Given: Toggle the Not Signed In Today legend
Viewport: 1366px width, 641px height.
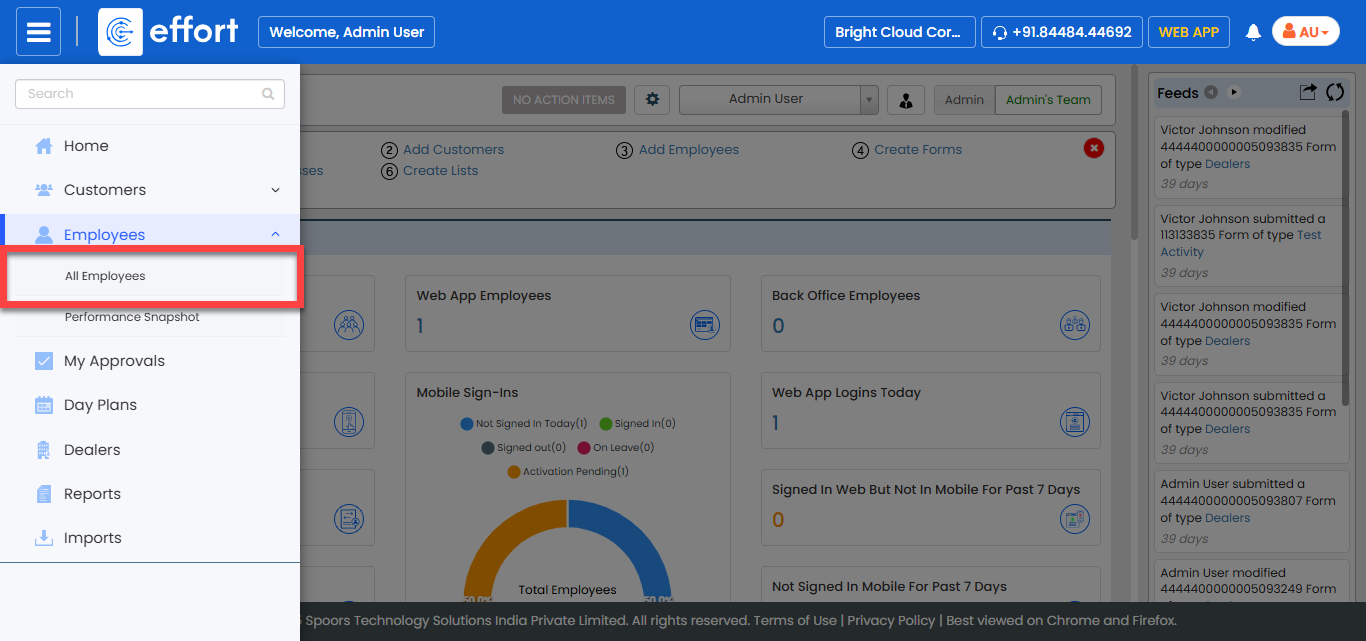Looking at the screenshot, I should [524, 424].
